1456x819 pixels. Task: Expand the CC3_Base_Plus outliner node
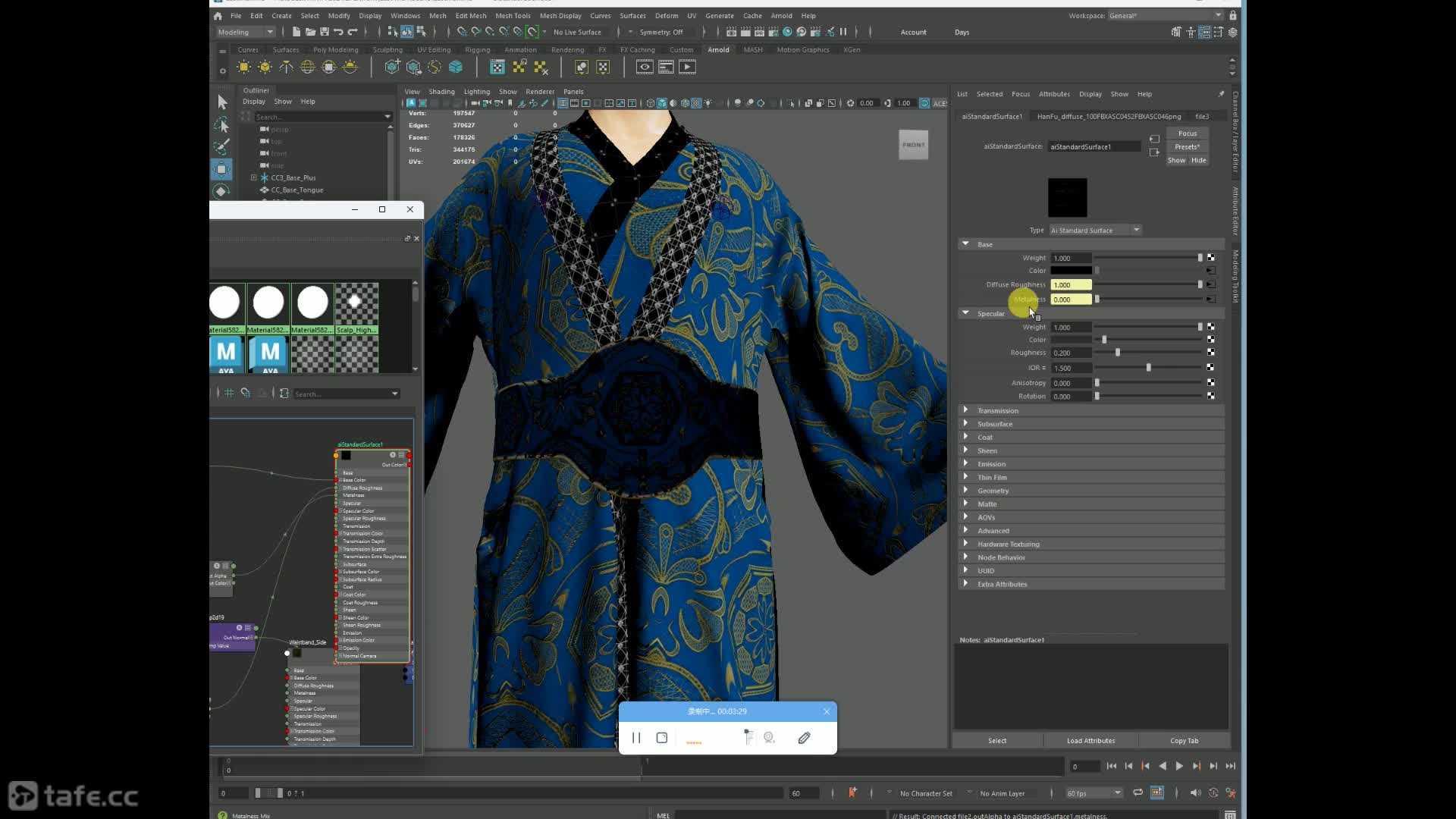254,177
